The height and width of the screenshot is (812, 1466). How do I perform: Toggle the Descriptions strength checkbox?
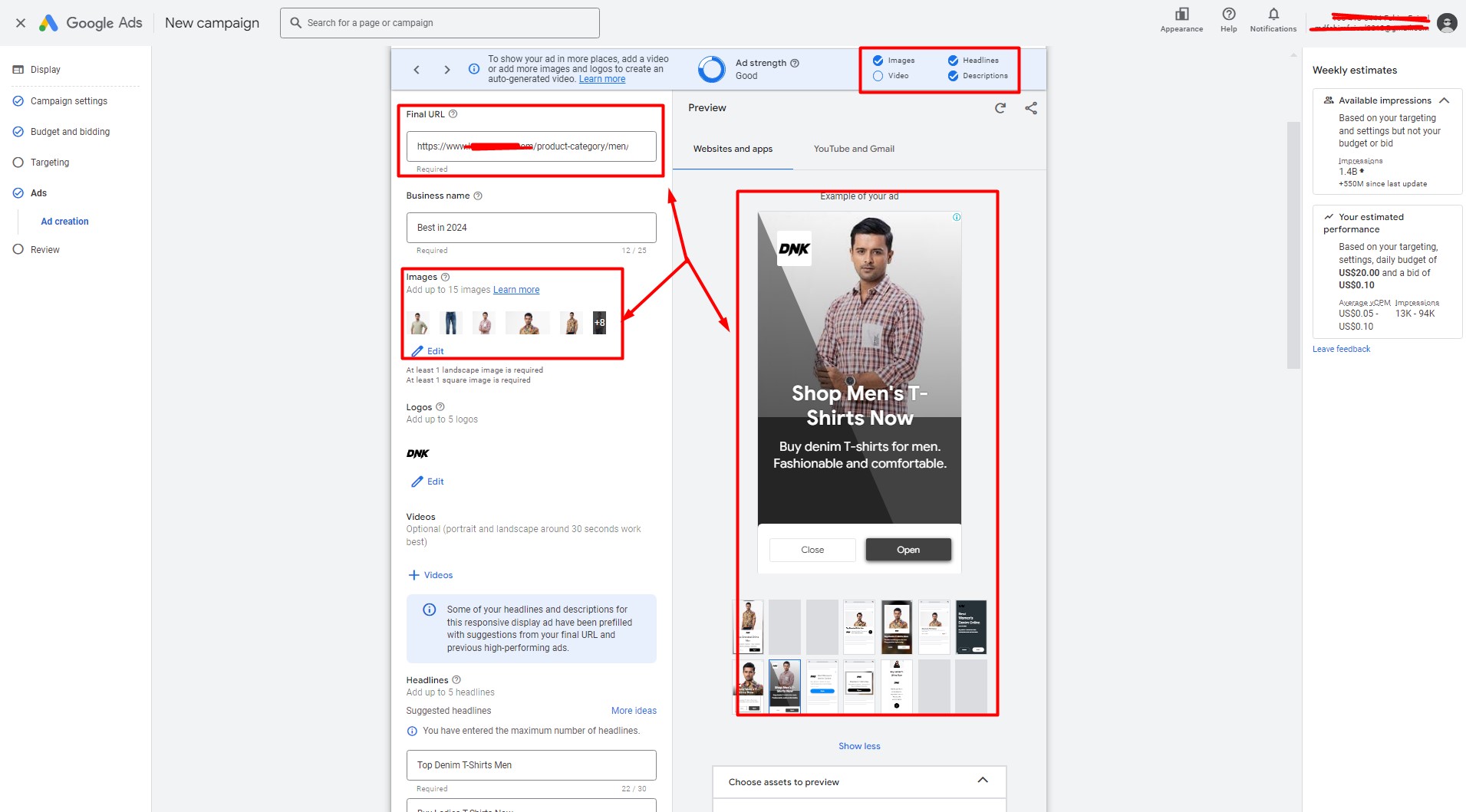(953, 76)
